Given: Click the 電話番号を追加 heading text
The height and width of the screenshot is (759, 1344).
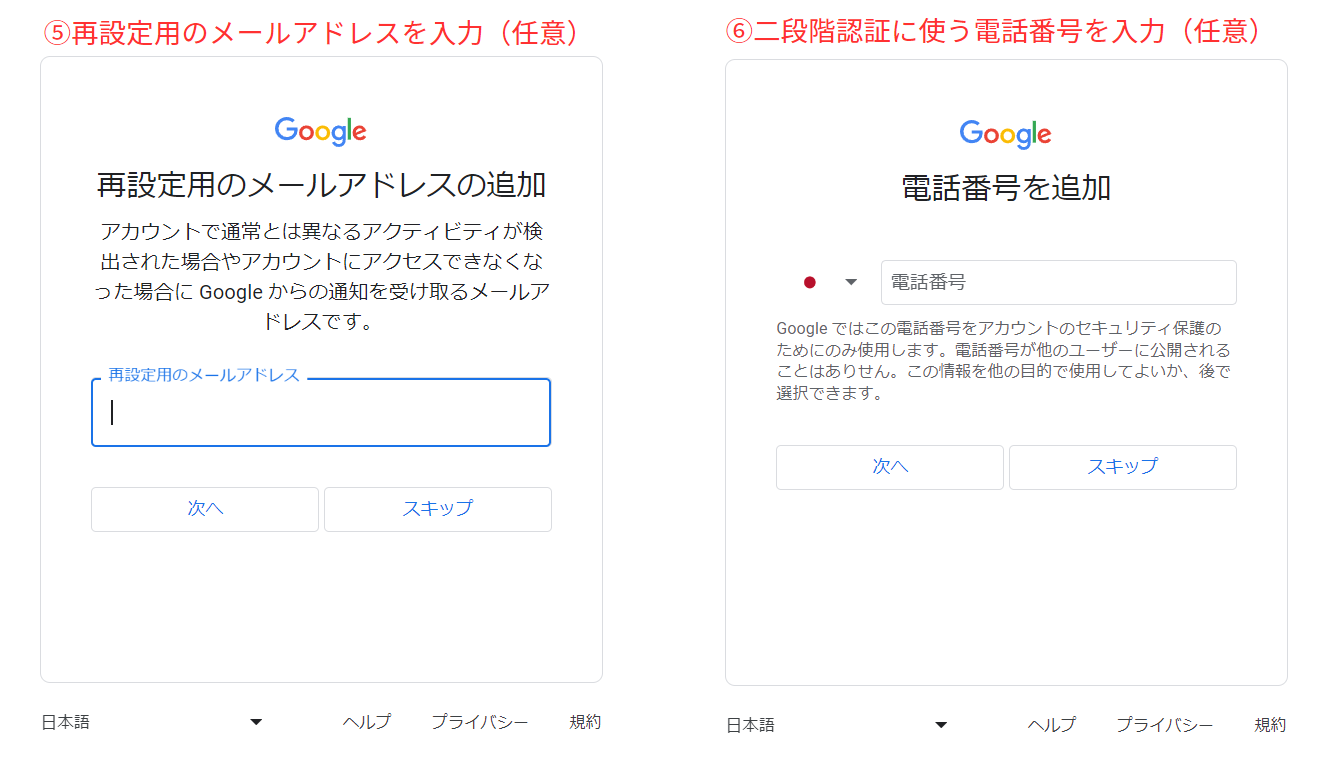Looking at the screenshot, I should pyautogui.click(x=1005, y=188).
